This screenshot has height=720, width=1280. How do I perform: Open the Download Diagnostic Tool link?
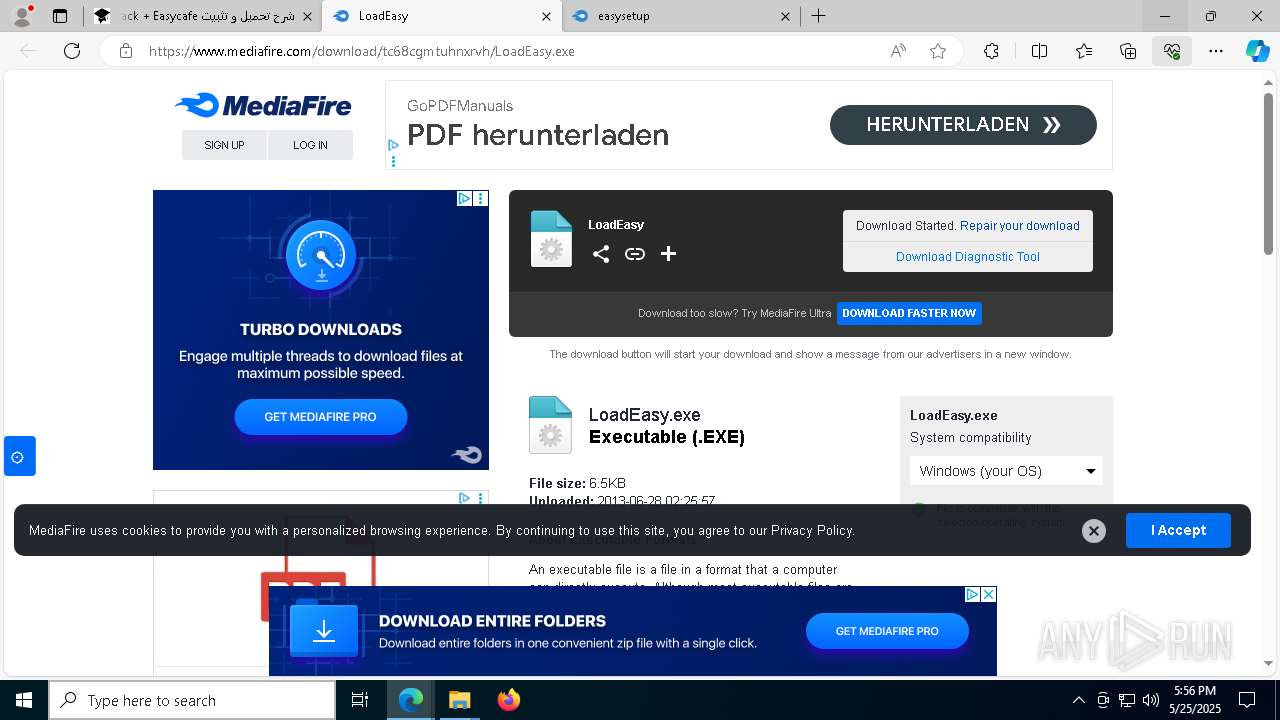tap(968, 257)
